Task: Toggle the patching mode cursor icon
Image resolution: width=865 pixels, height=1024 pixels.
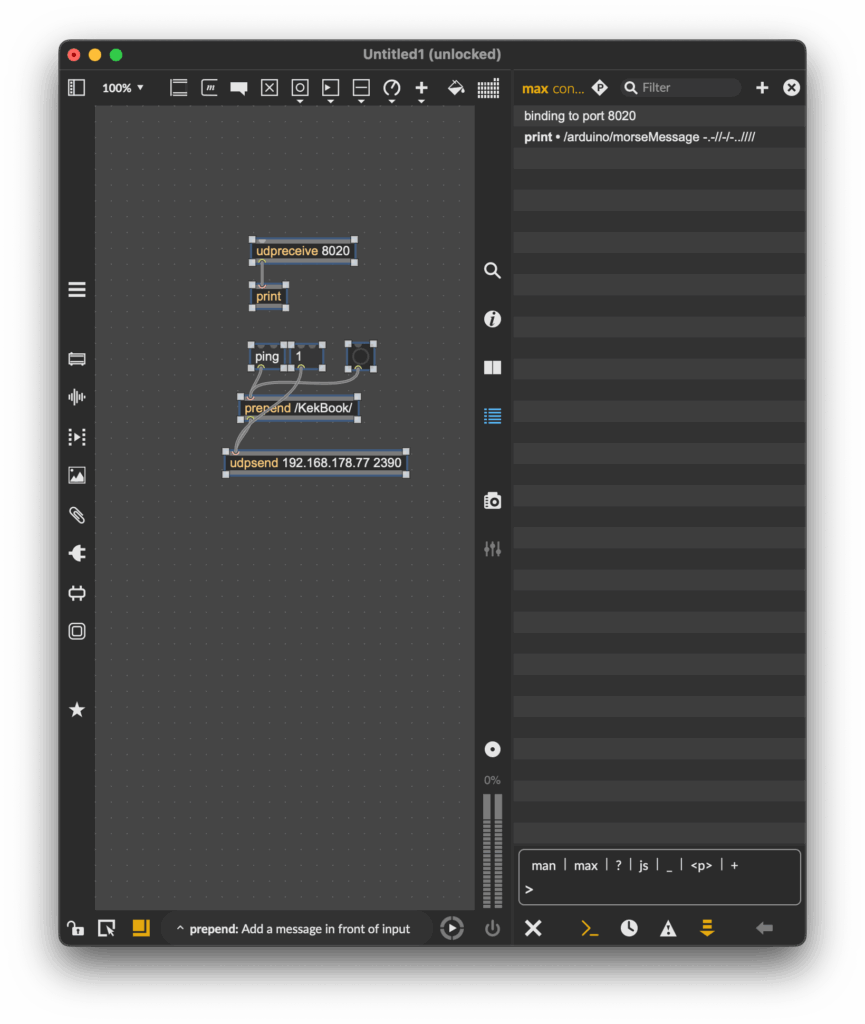Action: 106,928
